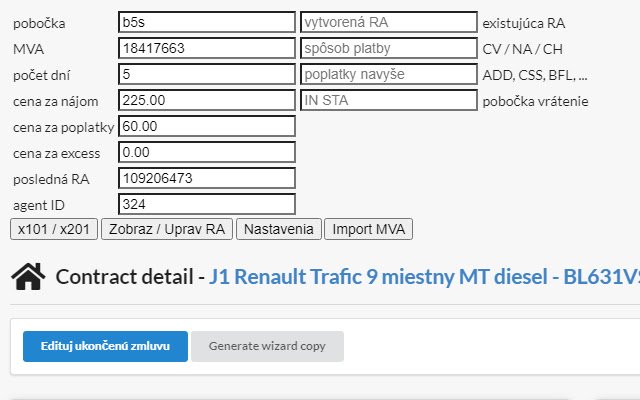640x400 pixels.
Task: Click the x101 / x201 button
Action: [x=54, y=229]
